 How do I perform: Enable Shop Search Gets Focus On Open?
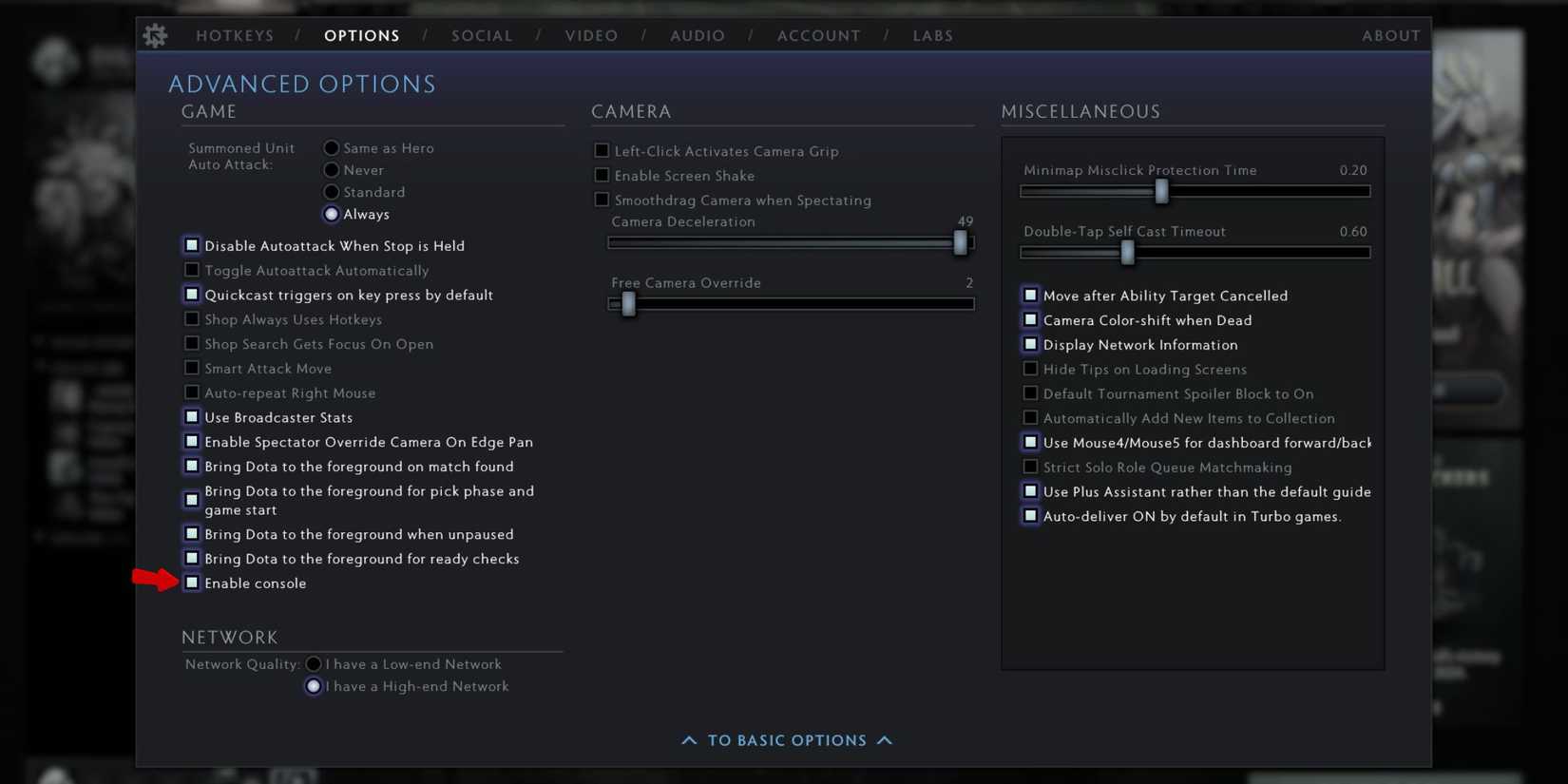point(192,343)
